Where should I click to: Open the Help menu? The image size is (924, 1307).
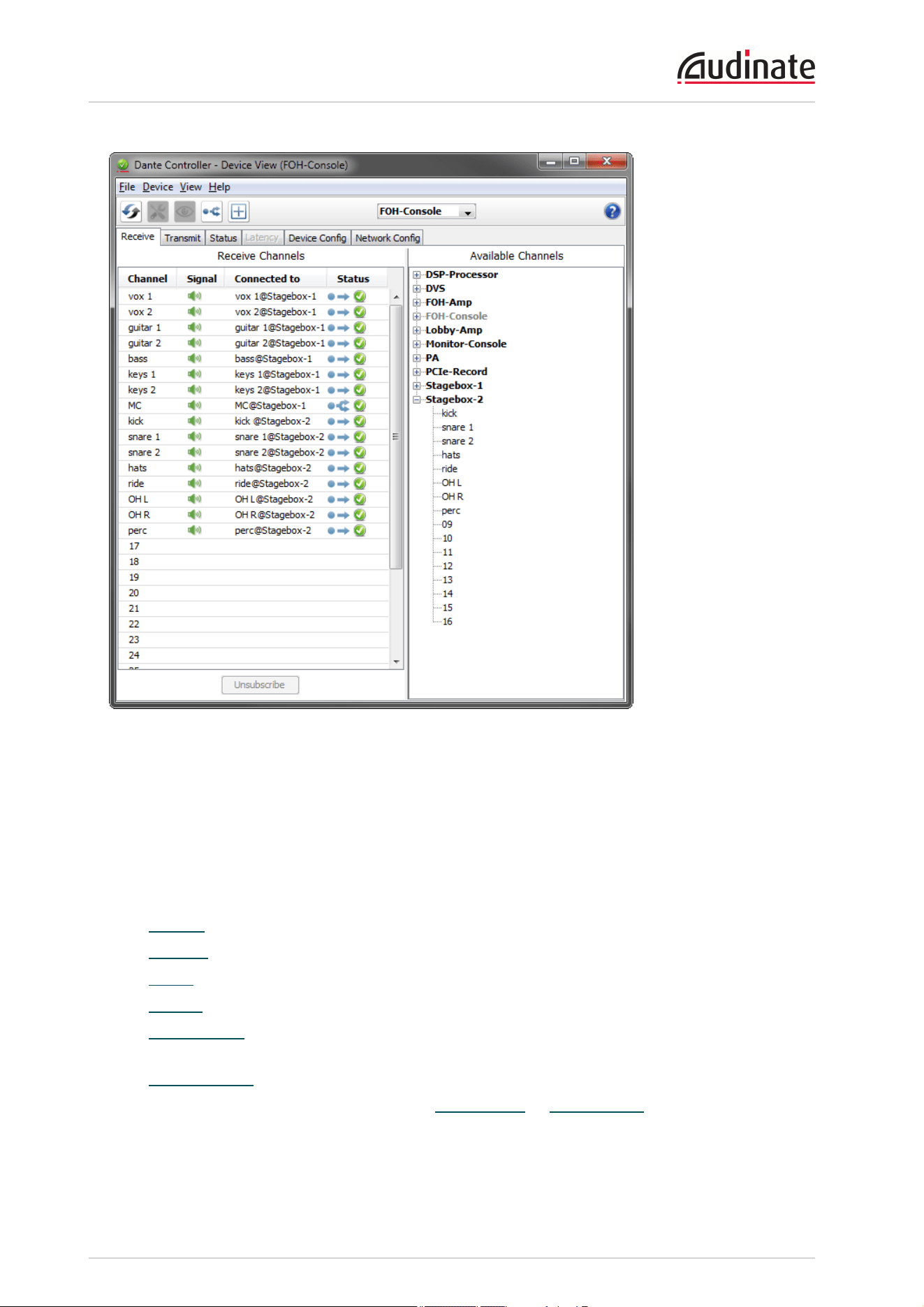click(219, 187)
